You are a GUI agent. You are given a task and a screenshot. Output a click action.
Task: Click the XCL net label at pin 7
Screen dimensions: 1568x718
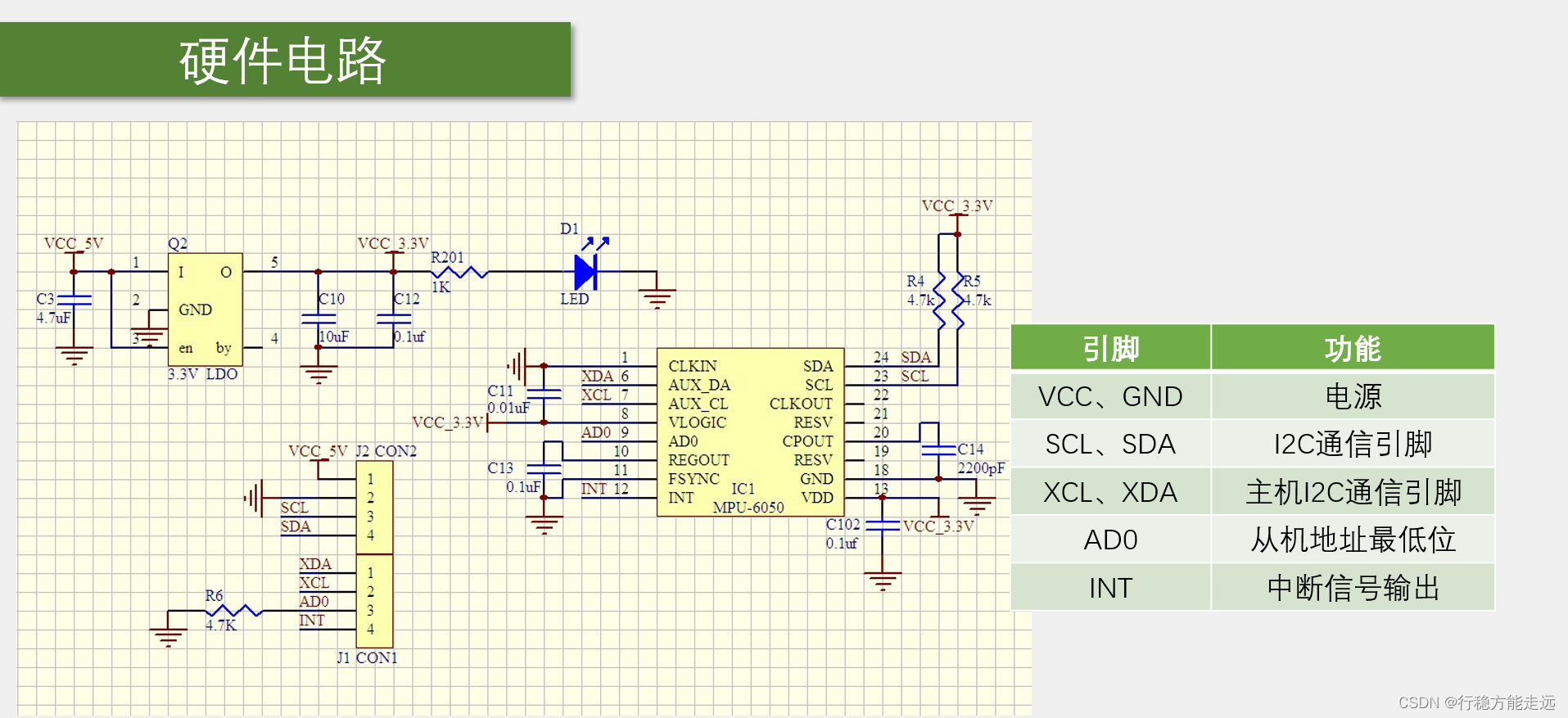596,395
